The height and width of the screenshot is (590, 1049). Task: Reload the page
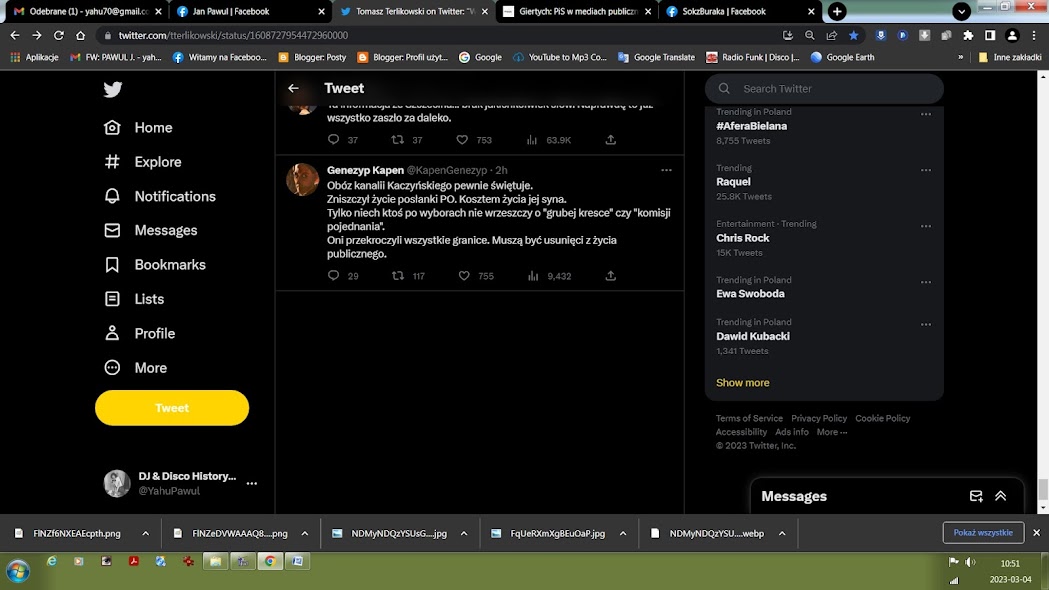coord(59,35)
